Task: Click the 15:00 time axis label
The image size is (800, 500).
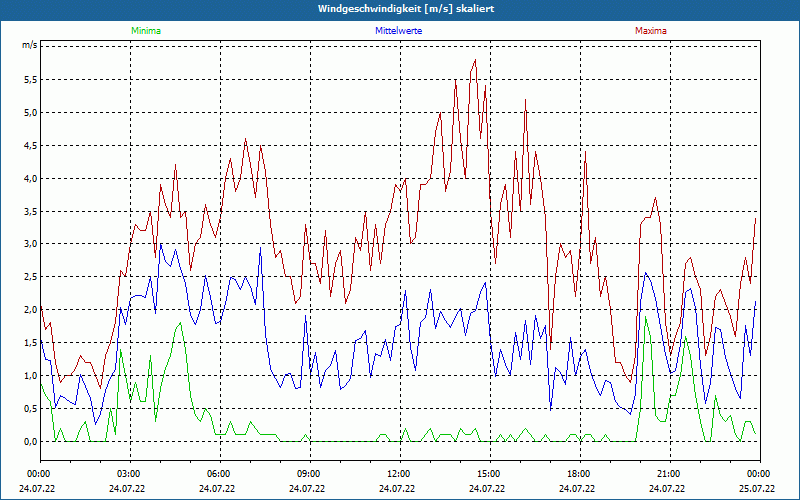Action: coord(488,474)
